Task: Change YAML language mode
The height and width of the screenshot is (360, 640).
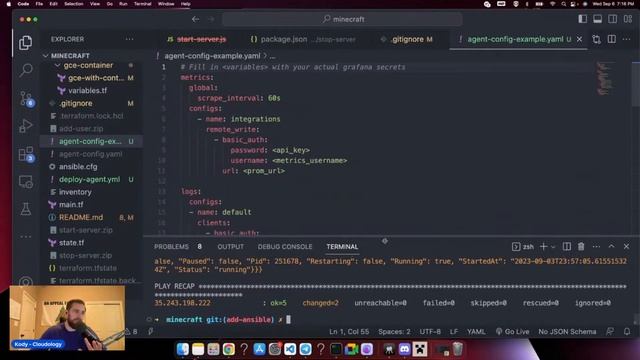Action: point(476,331)
